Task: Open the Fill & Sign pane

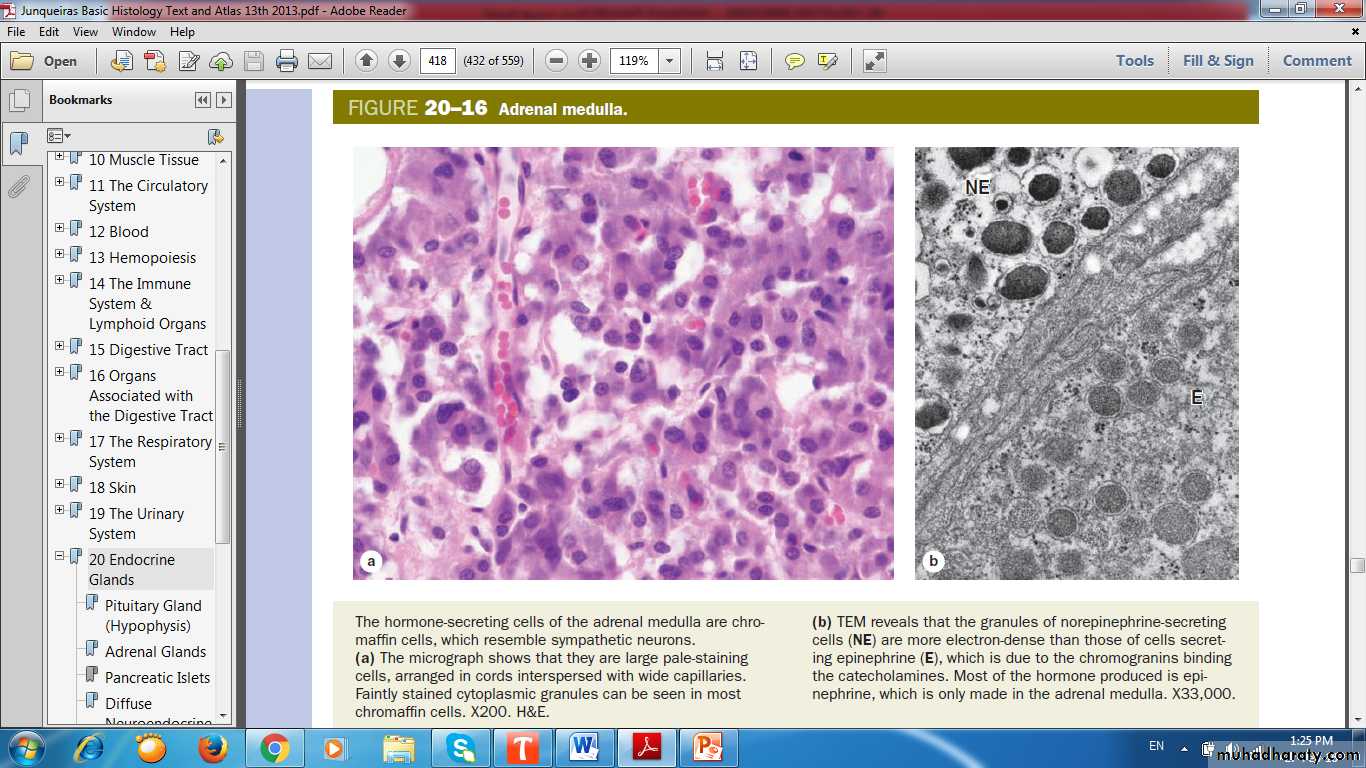Action: (1217, 61)
